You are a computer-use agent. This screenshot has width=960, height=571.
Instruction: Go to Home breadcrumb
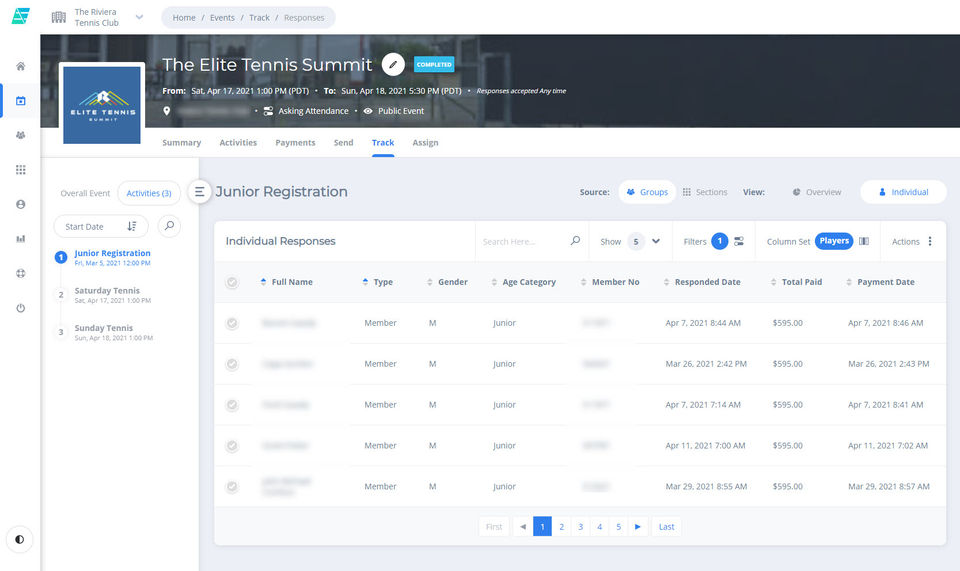tap(184, 18)
